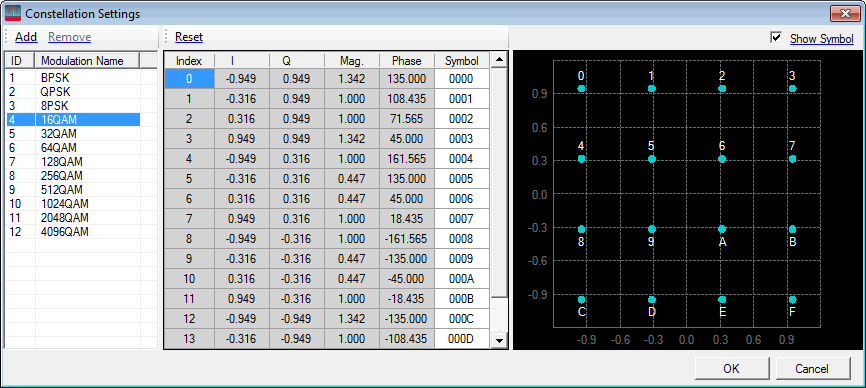866x388 pixels.
Task: Click the Mag. column header
Action: pos(352,61)
